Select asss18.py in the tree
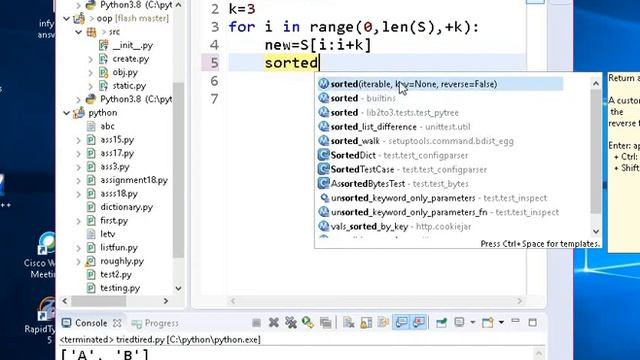The image size is (640, 360). coord(119,193)
